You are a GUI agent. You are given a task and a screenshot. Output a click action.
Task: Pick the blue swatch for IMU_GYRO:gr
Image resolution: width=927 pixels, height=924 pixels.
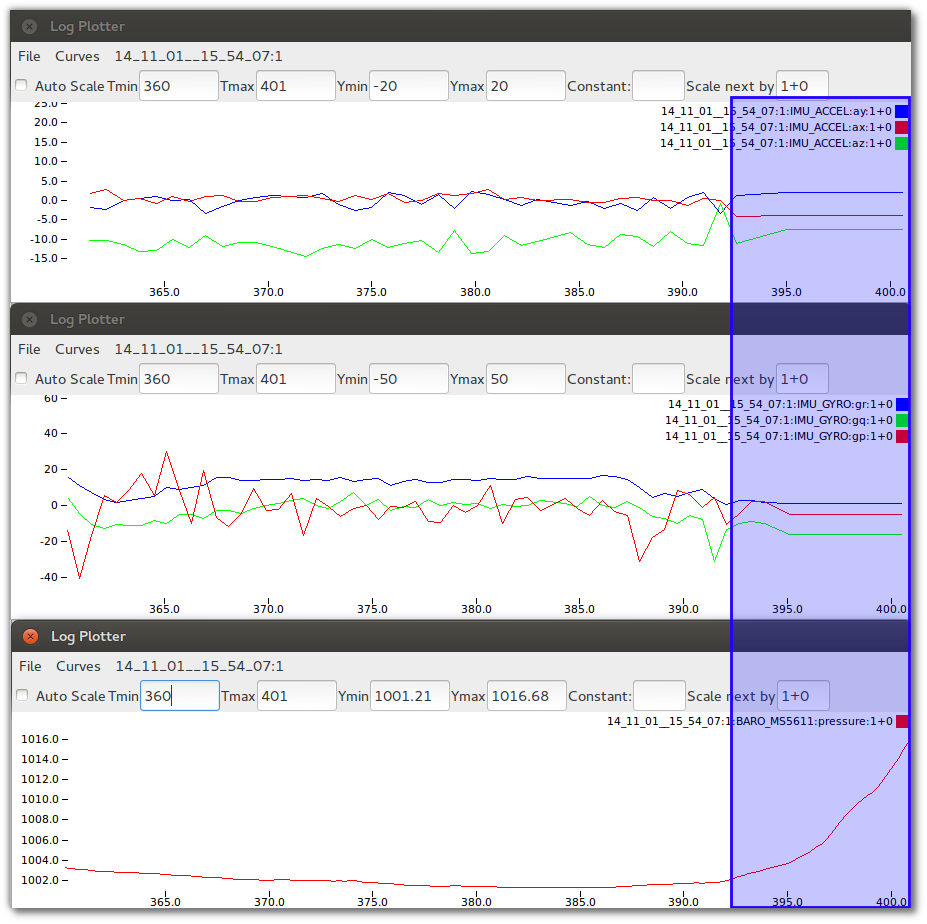pyautogui.click(x=902, y=404)
